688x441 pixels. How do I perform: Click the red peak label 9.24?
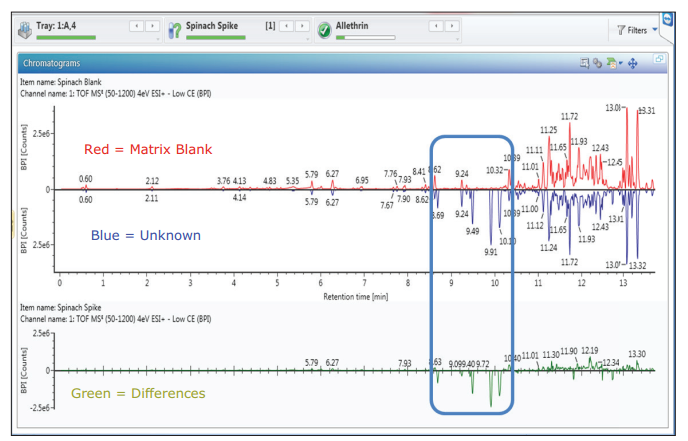[462, 174]
